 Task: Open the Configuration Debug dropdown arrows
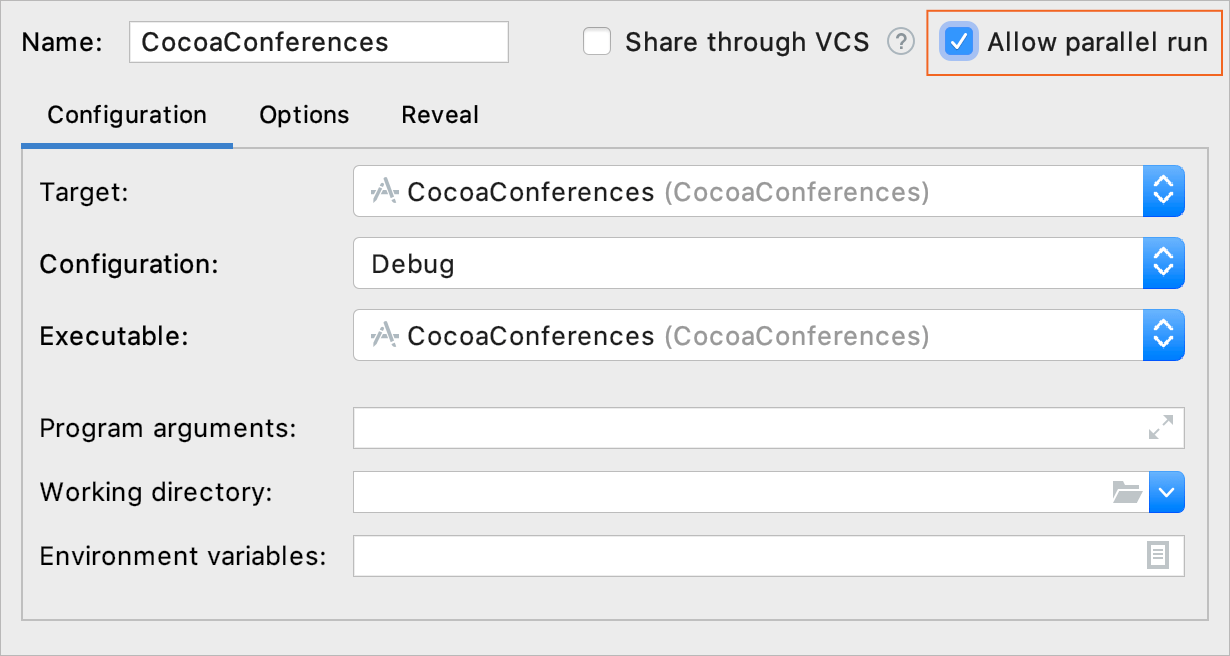click(1163, 263)
